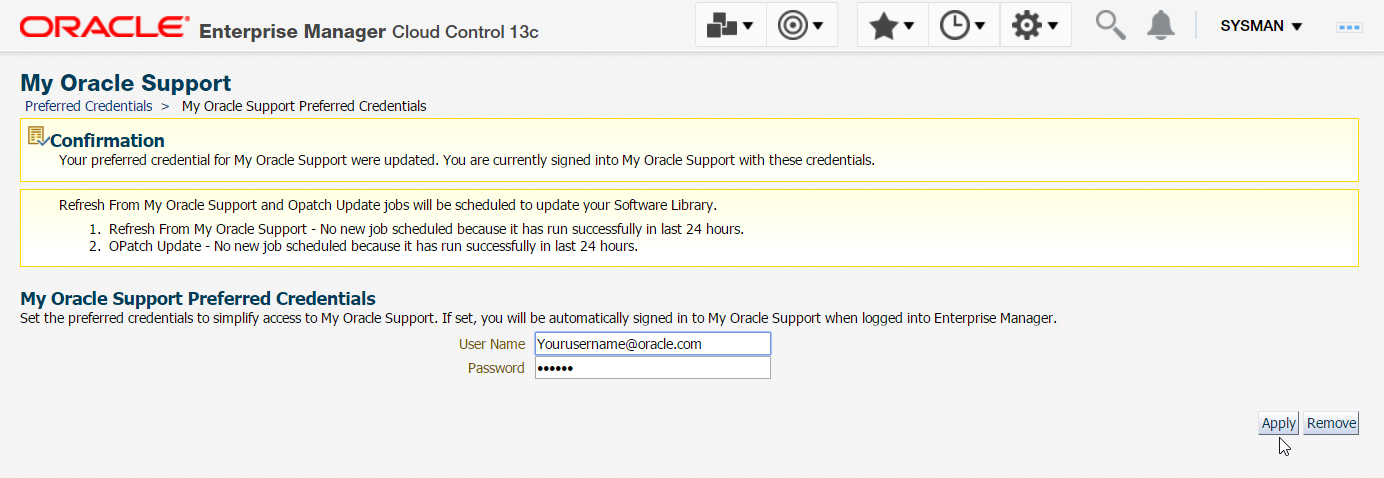The width and height of the screenshot is (1384, 478).
Task: Open the Targets menu icon
Action: click(801, 26)
